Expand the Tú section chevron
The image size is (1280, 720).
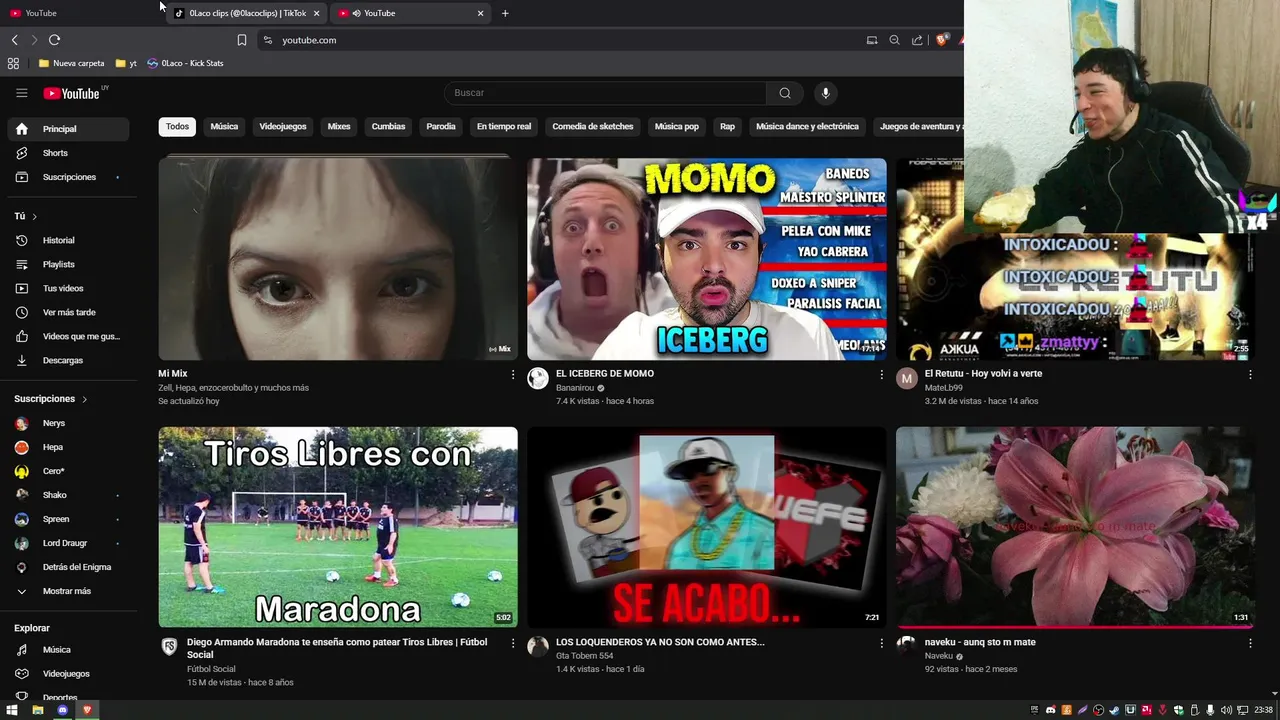tap(34, 216)
